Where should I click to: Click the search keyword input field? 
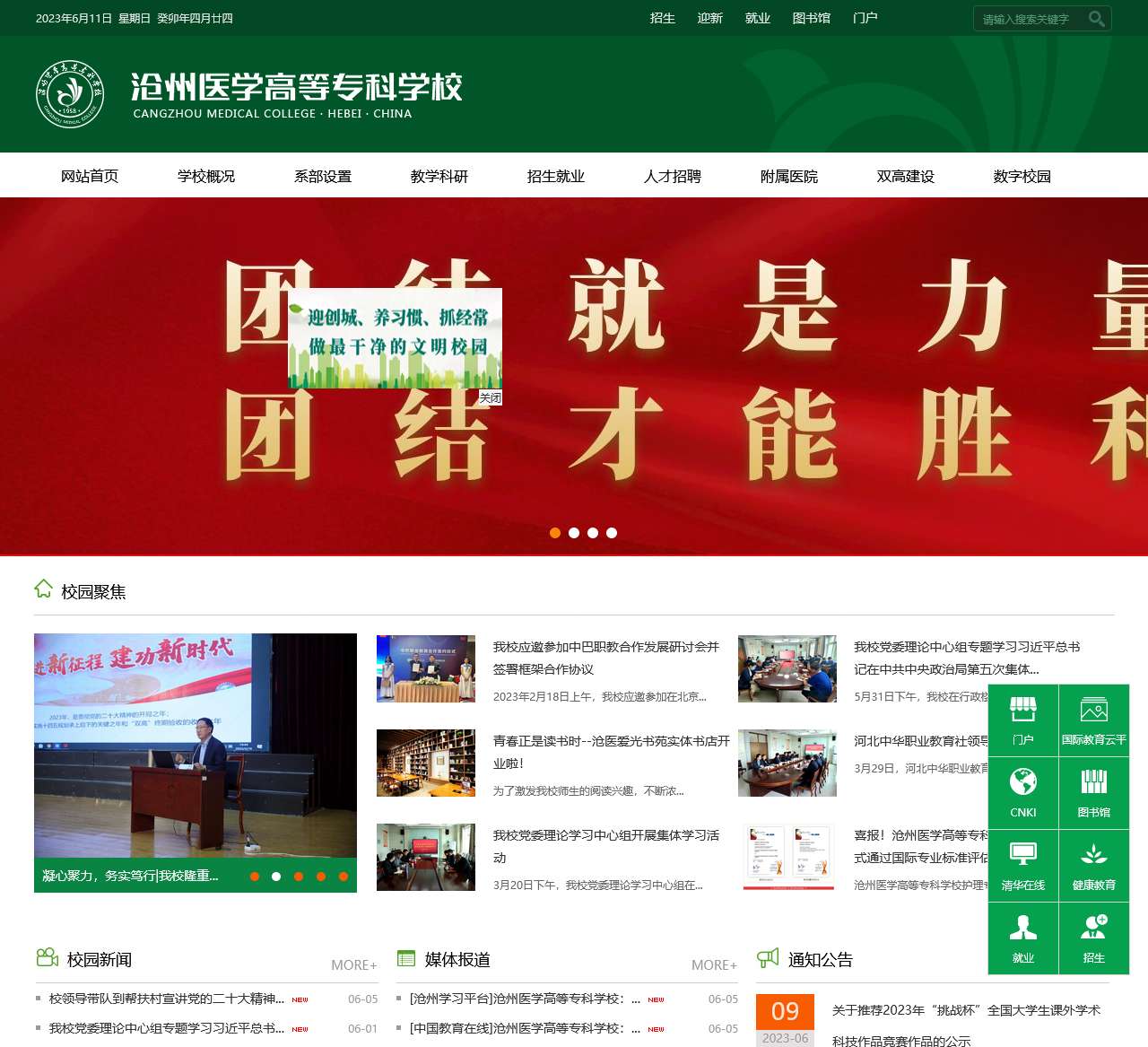pyautogui.click(x=1030, y=19)
